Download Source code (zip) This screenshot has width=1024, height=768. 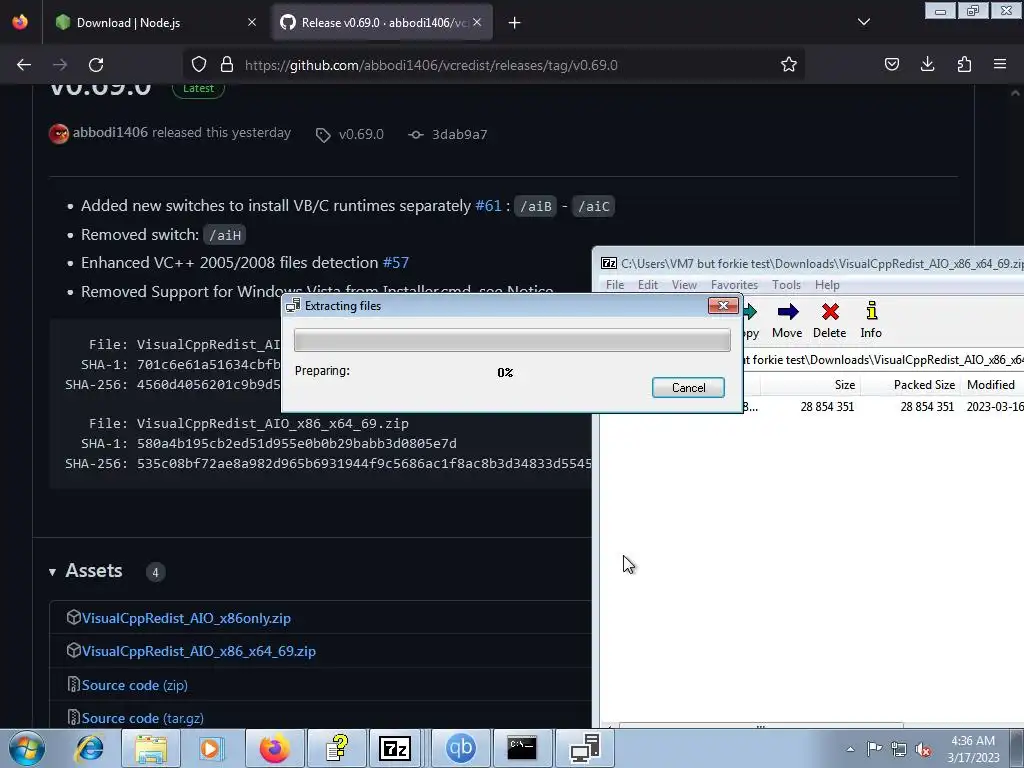point(135,685)
